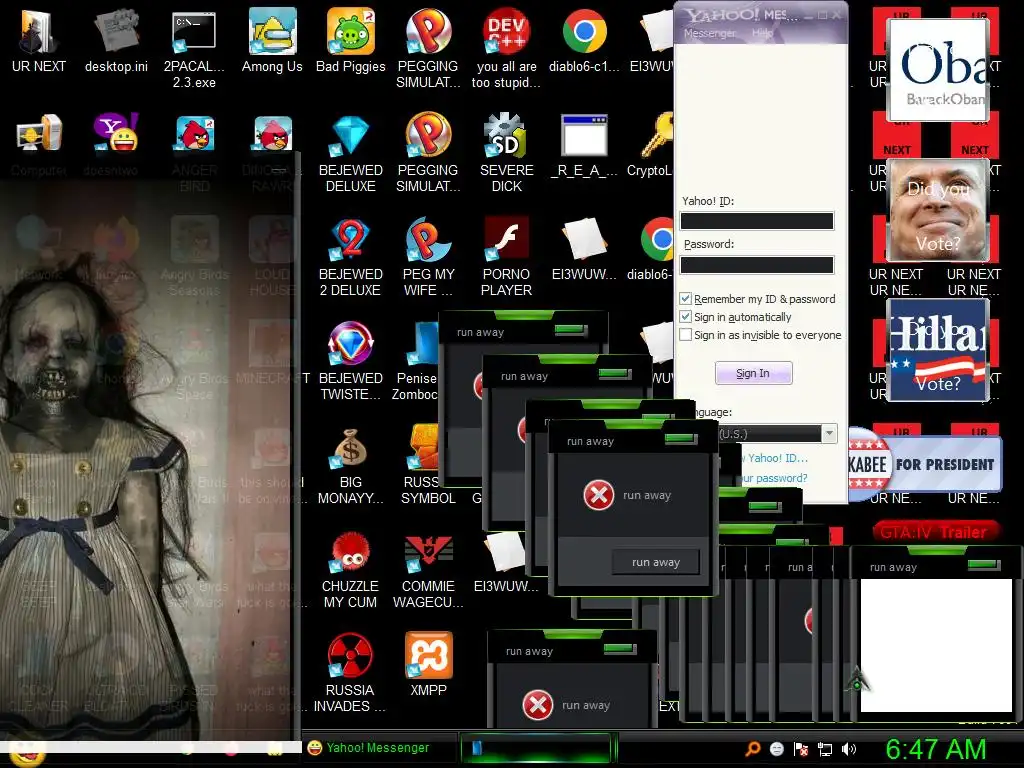The height and width of the screenshot is (768, 1024).
Task: Click the red X icon in bottom run away dialog
Action: [538, 705]
